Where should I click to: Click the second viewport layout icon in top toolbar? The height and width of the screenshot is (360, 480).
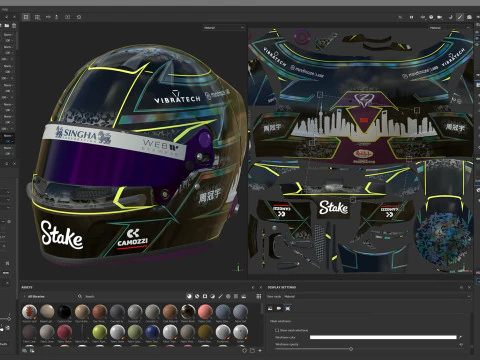pyautogui.click(x=37, y=17)
